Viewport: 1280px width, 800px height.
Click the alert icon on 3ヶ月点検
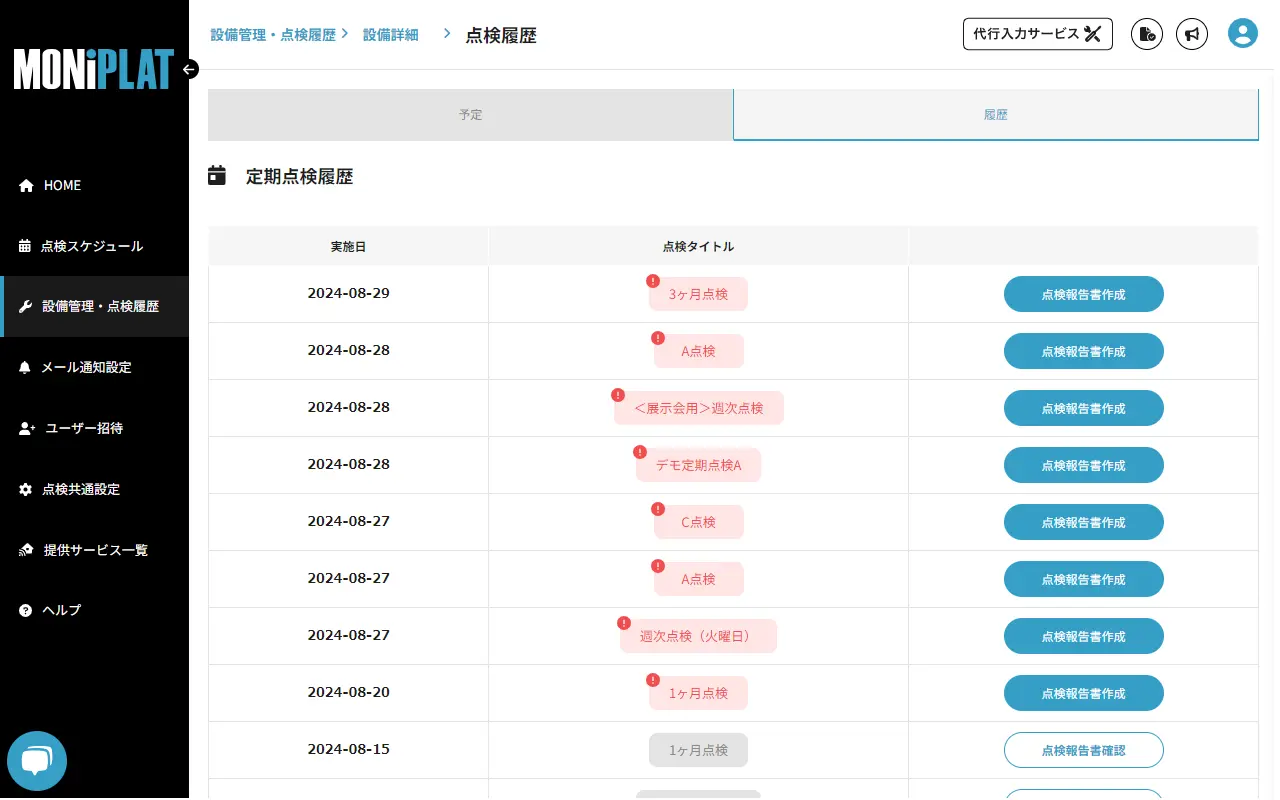coord(653,281)
